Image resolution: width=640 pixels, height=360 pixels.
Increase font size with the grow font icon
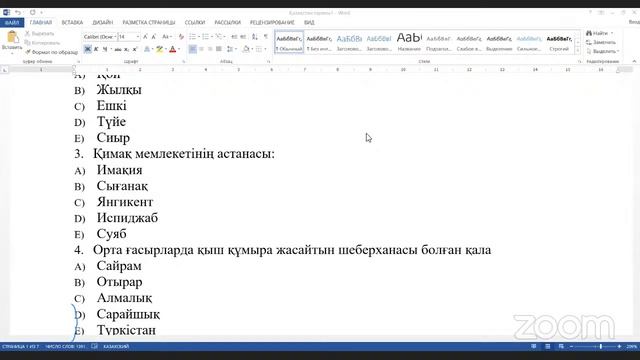click(x=145, y=37)
